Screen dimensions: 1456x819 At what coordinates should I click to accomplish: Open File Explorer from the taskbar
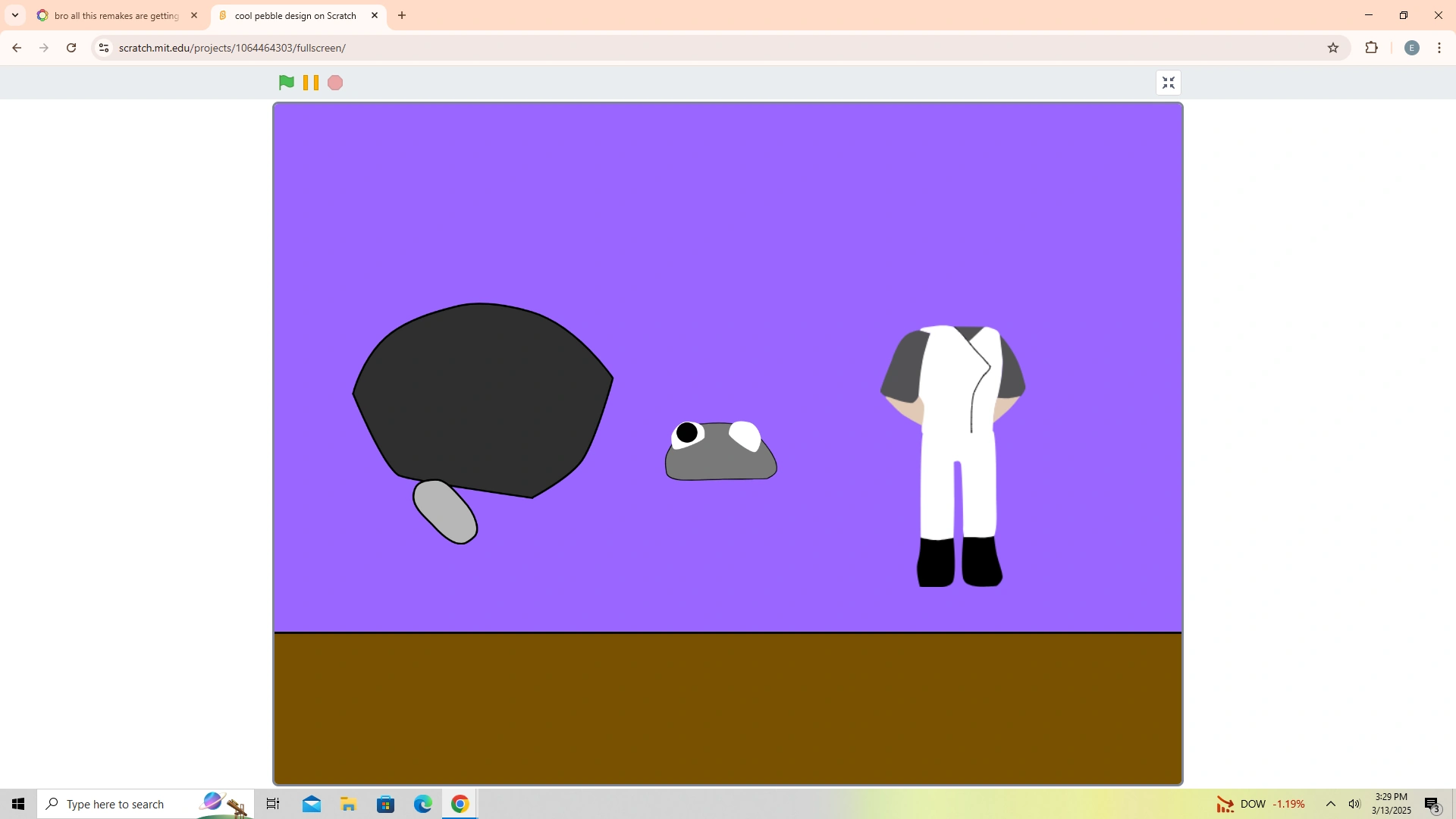click(x=348, y=804)
